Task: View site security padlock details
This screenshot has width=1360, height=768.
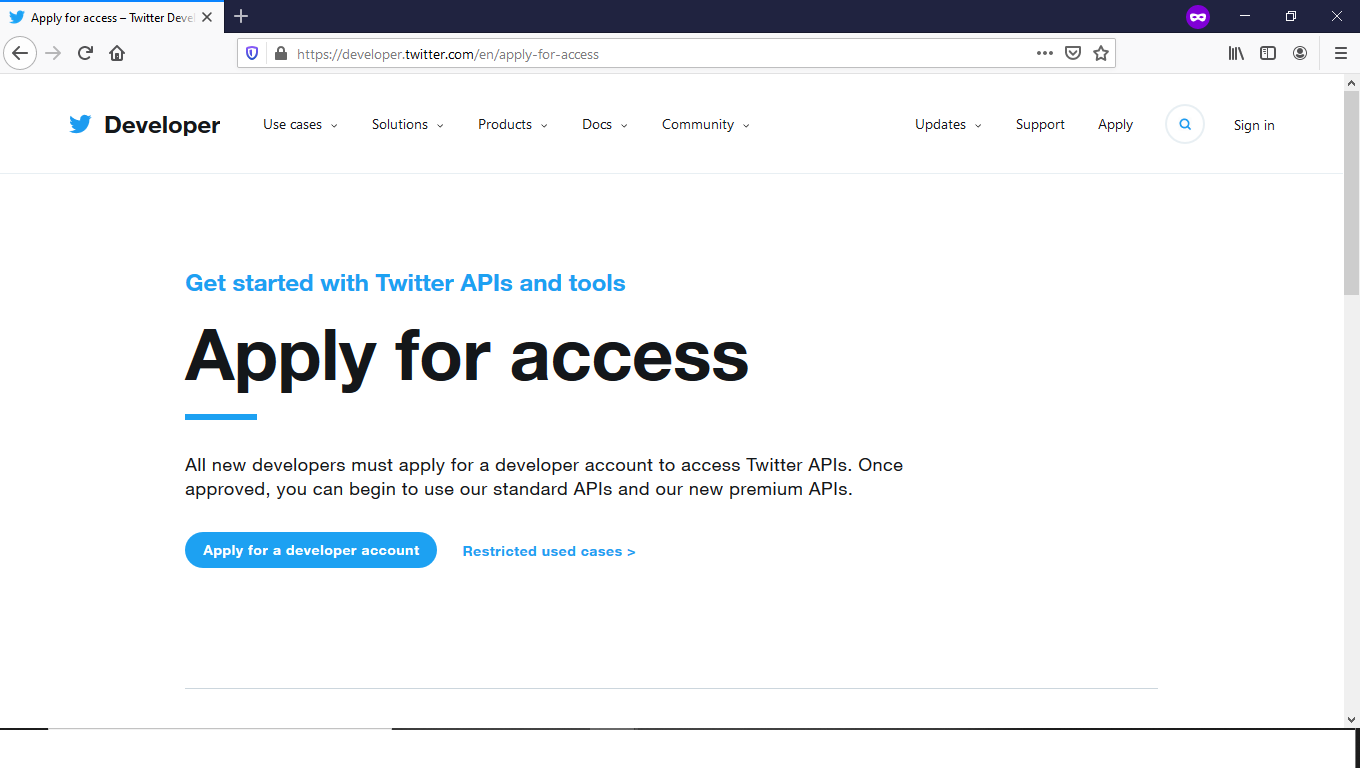Action: (x=280, y=54)
